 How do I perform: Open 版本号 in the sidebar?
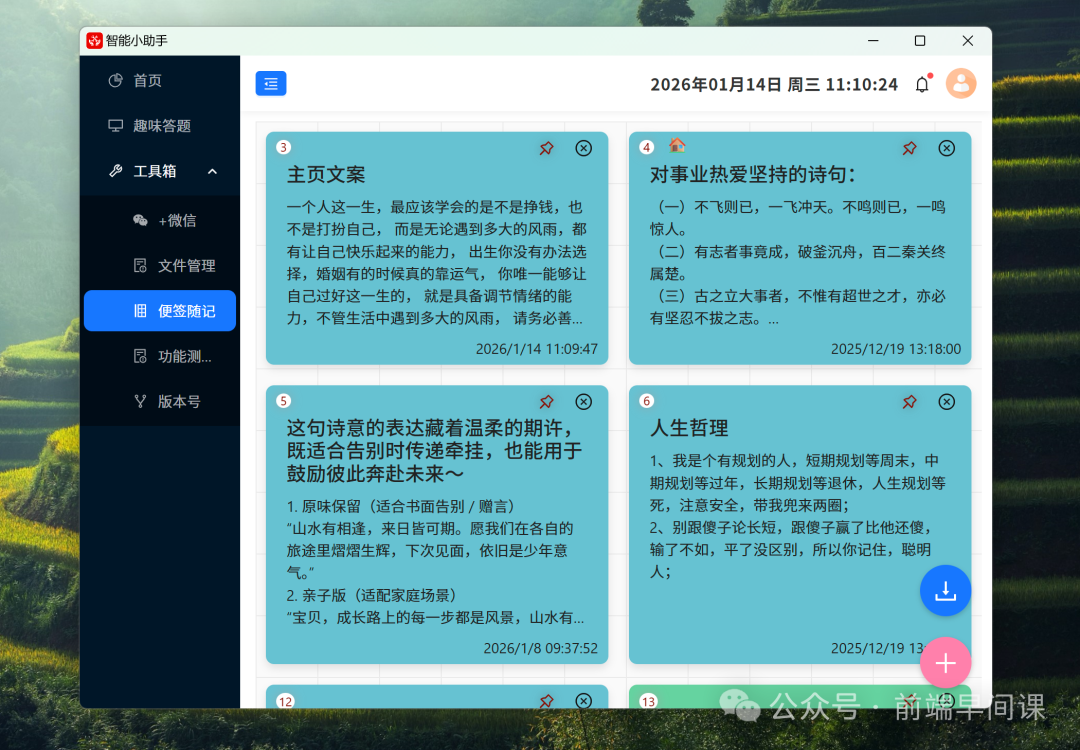[160, 402]
